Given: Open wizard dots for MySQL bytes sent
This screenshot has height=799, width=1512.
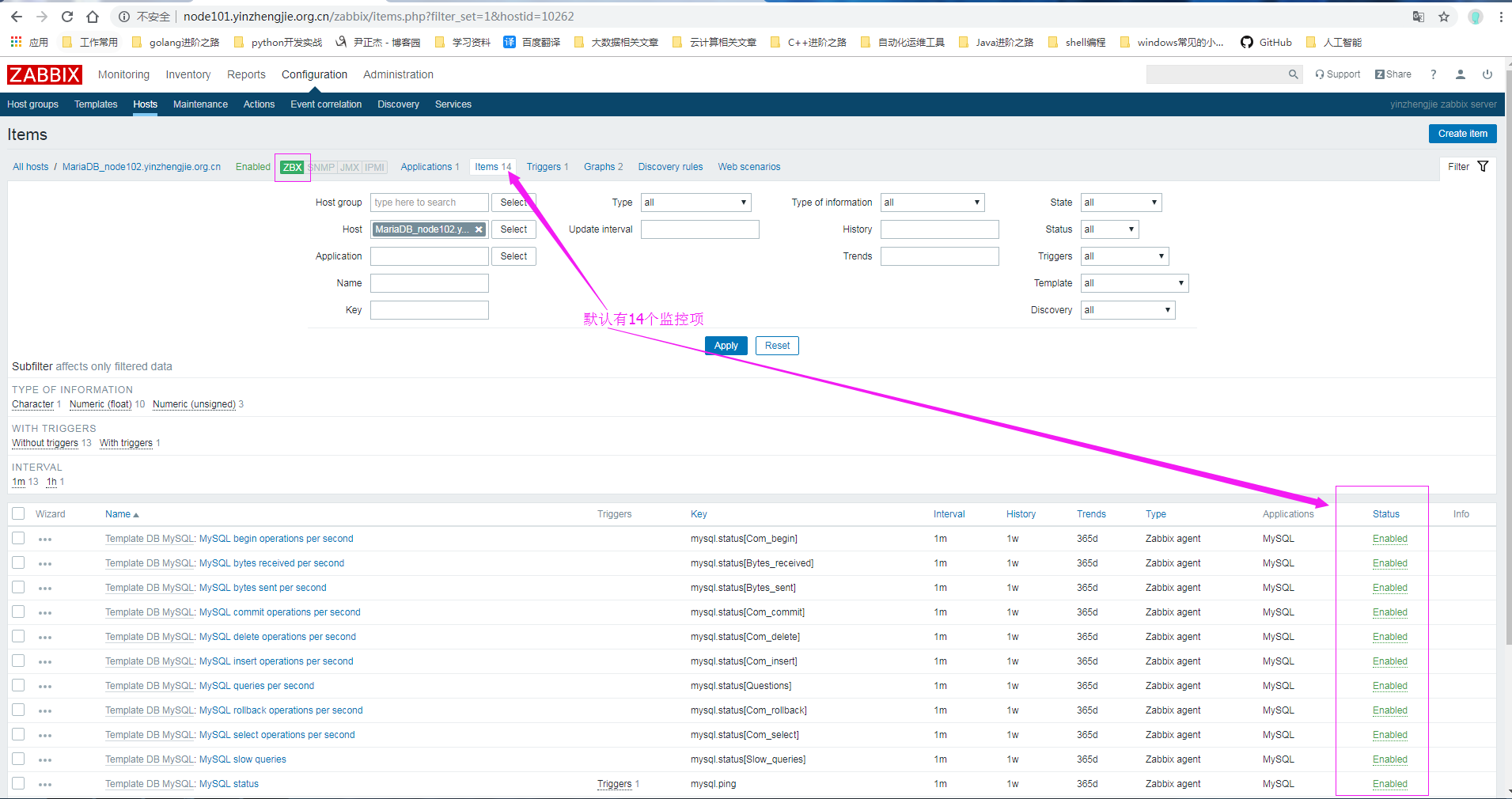Looking at the screenshot, I should click(x=45, y=589).
